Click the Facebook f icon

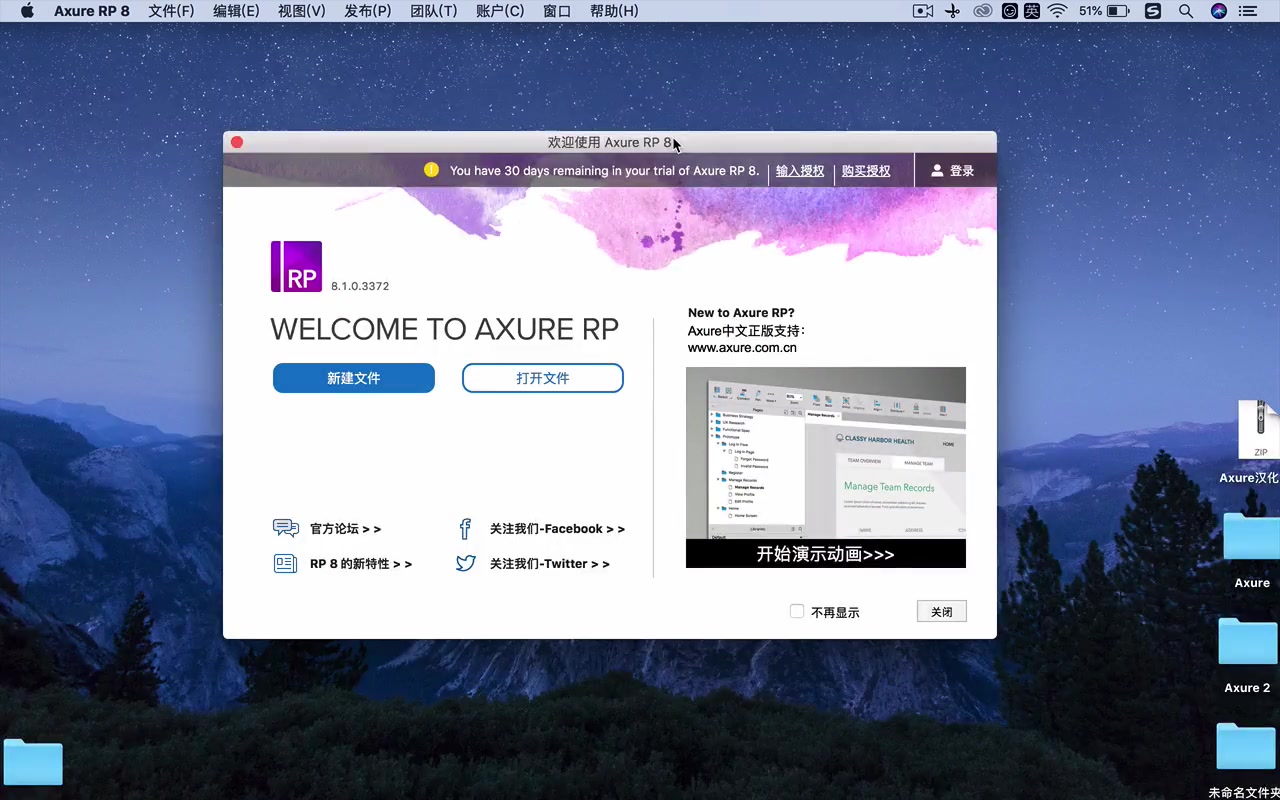pos(465,528)
